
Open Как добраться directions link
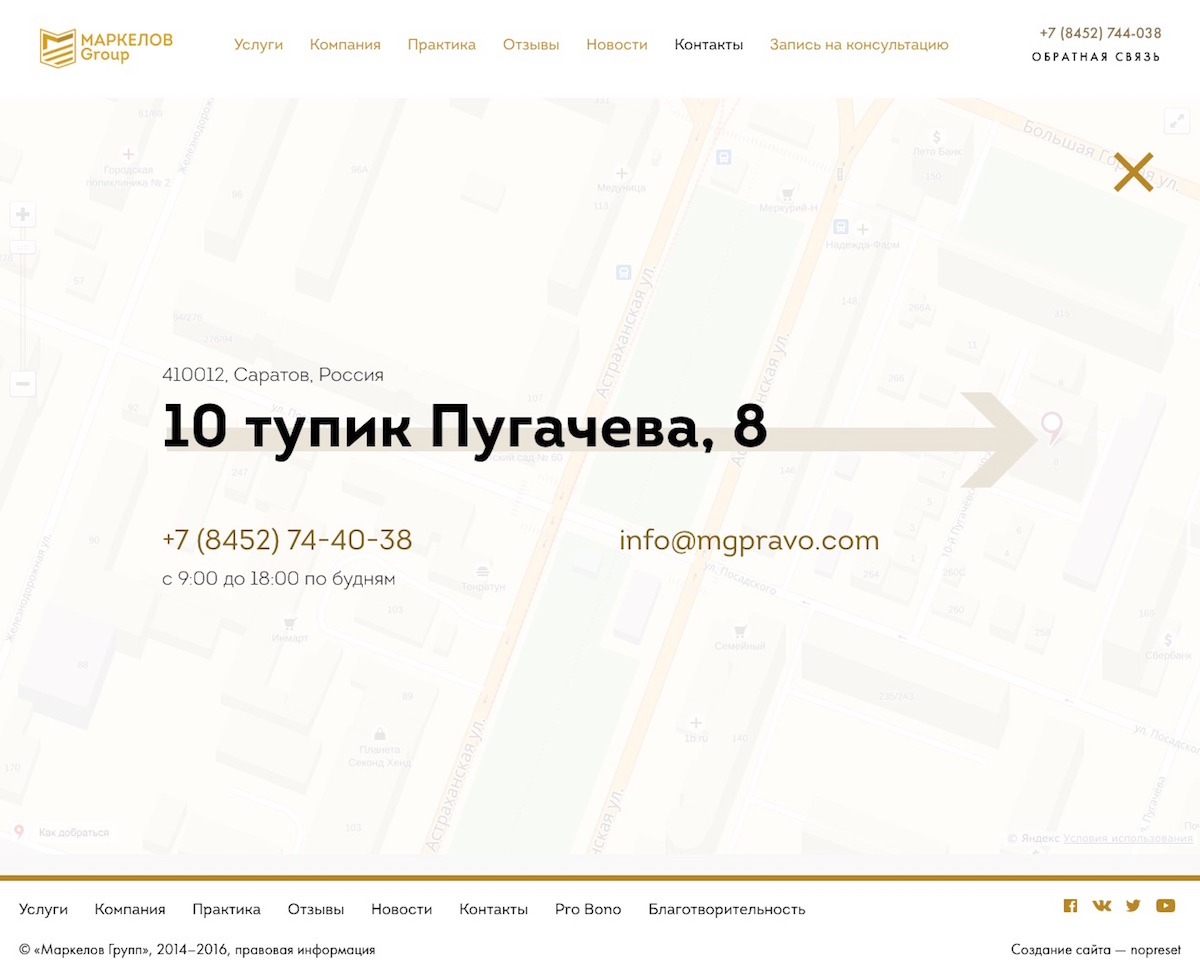73,832
